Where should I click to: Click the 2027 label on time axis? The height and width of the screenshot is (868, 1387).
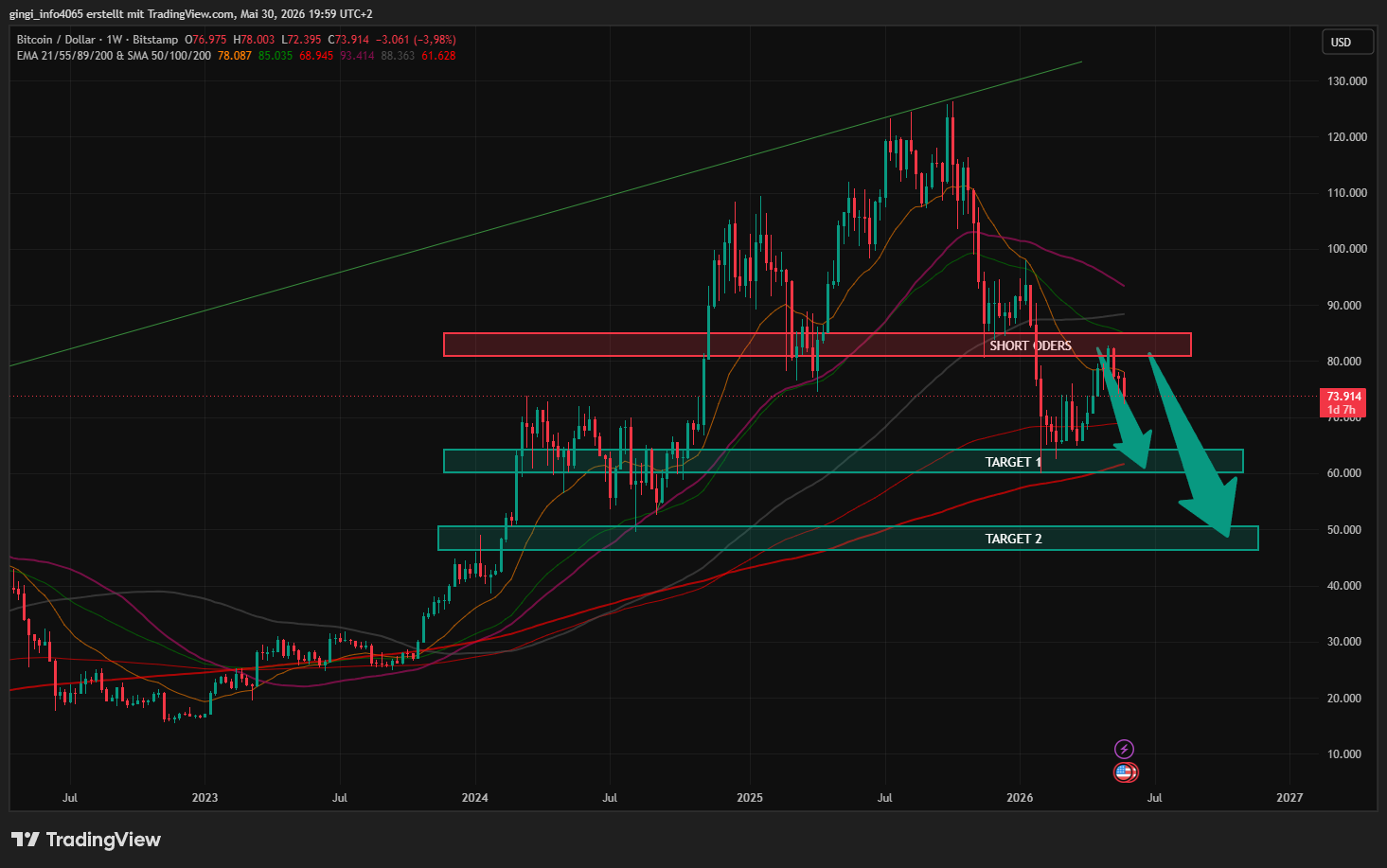pyautogui.click(x=1289, y=798)
